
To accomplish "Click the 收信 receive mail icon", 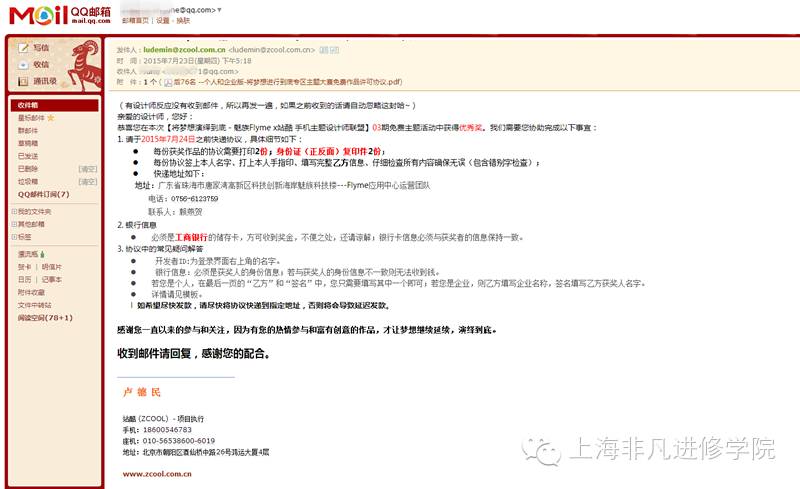I will pos(23,65).
